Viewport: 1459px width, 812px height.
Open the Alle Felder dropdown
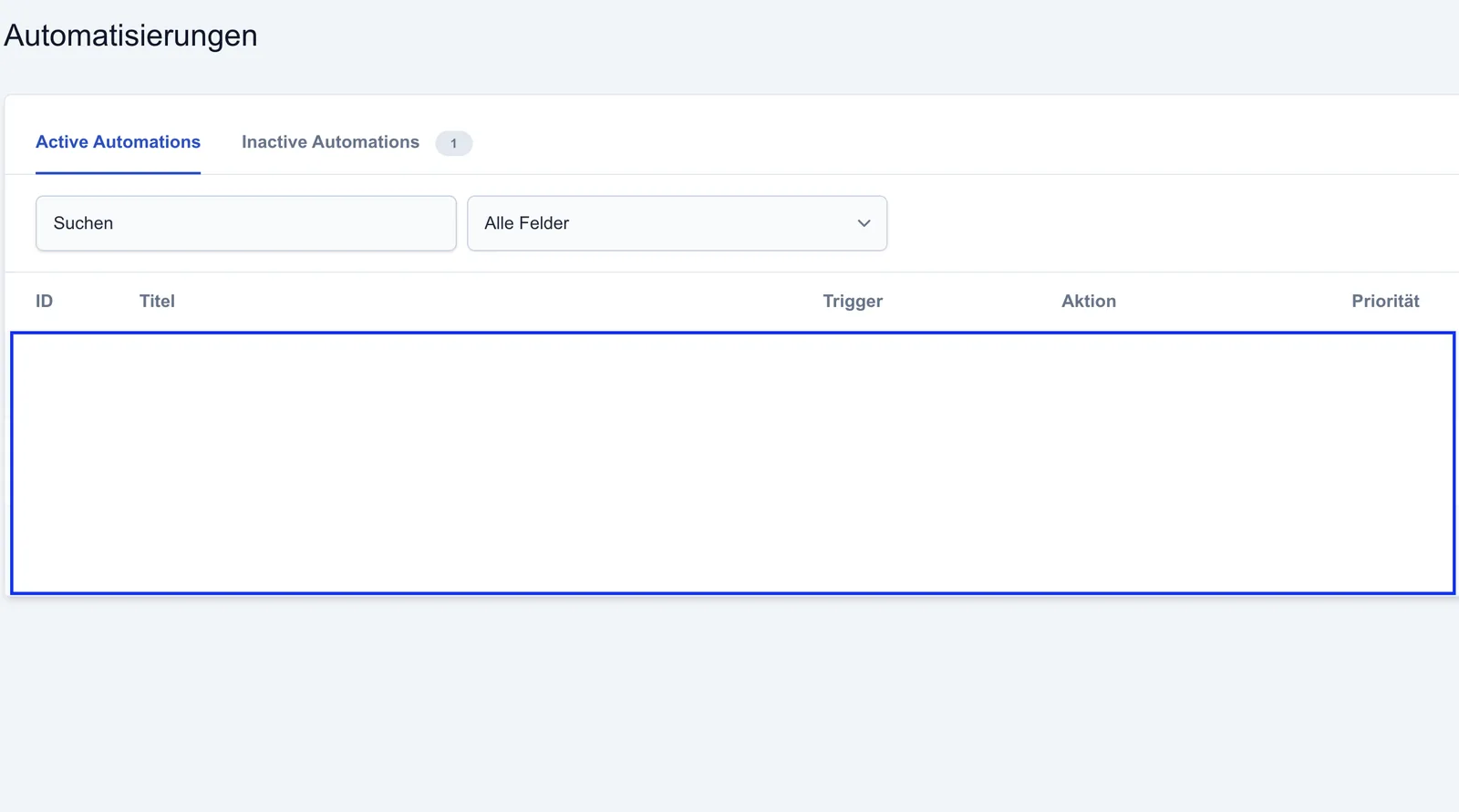pos(677,223)
